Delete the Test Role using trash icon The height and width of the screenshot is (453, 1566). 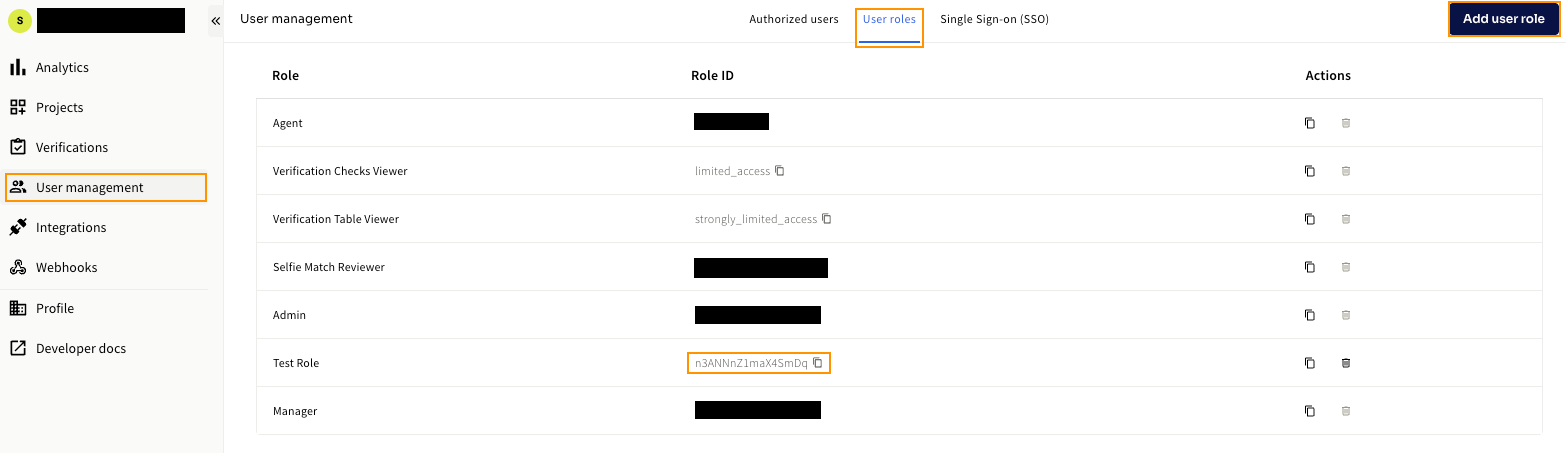point(1346,363)
